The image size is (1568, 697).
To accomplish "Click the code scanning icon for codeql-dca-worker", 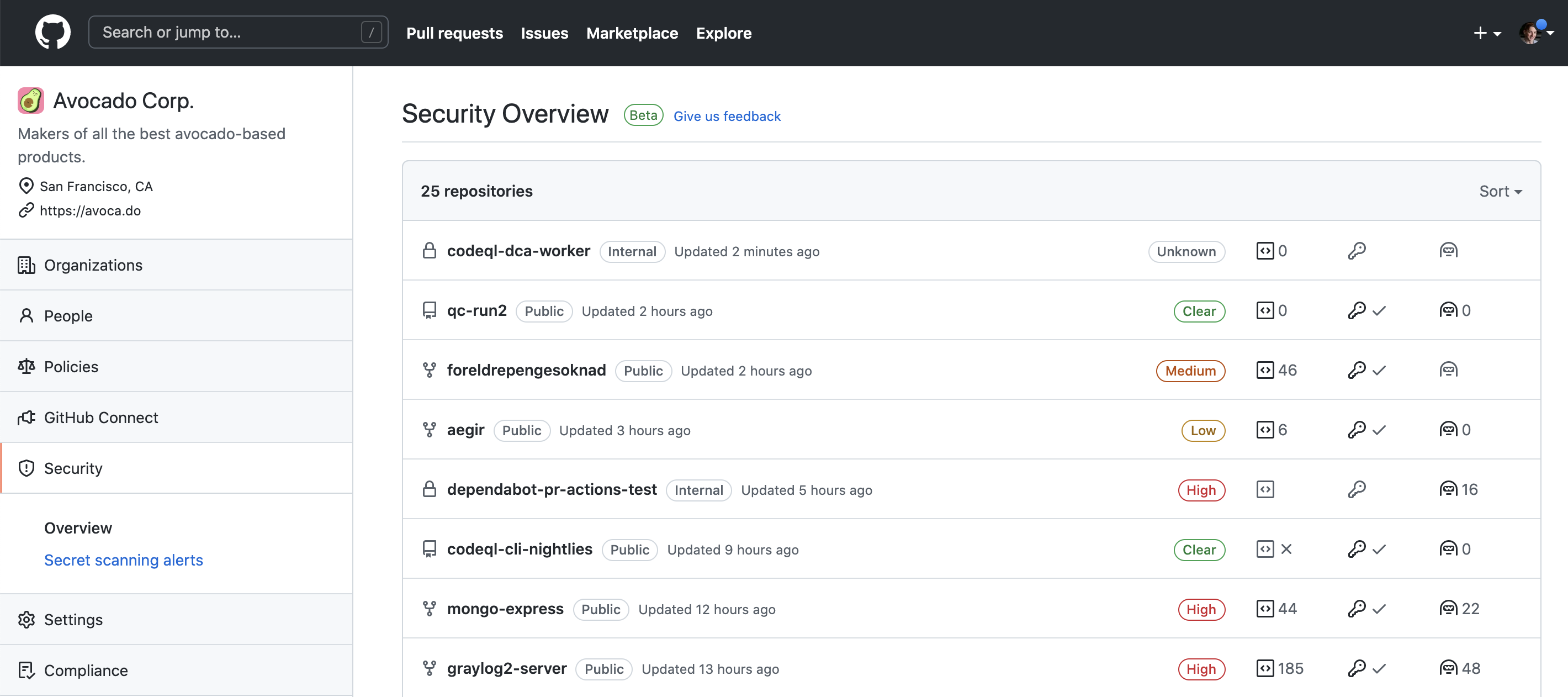I will pos(1265,251).
